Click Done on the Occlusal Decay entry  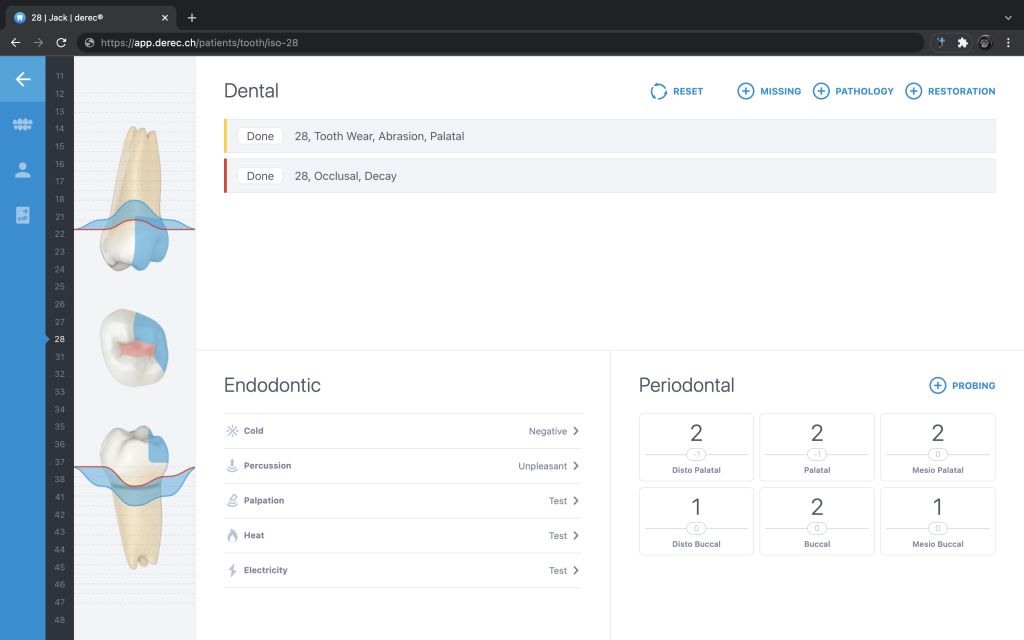tap(260, 176)
